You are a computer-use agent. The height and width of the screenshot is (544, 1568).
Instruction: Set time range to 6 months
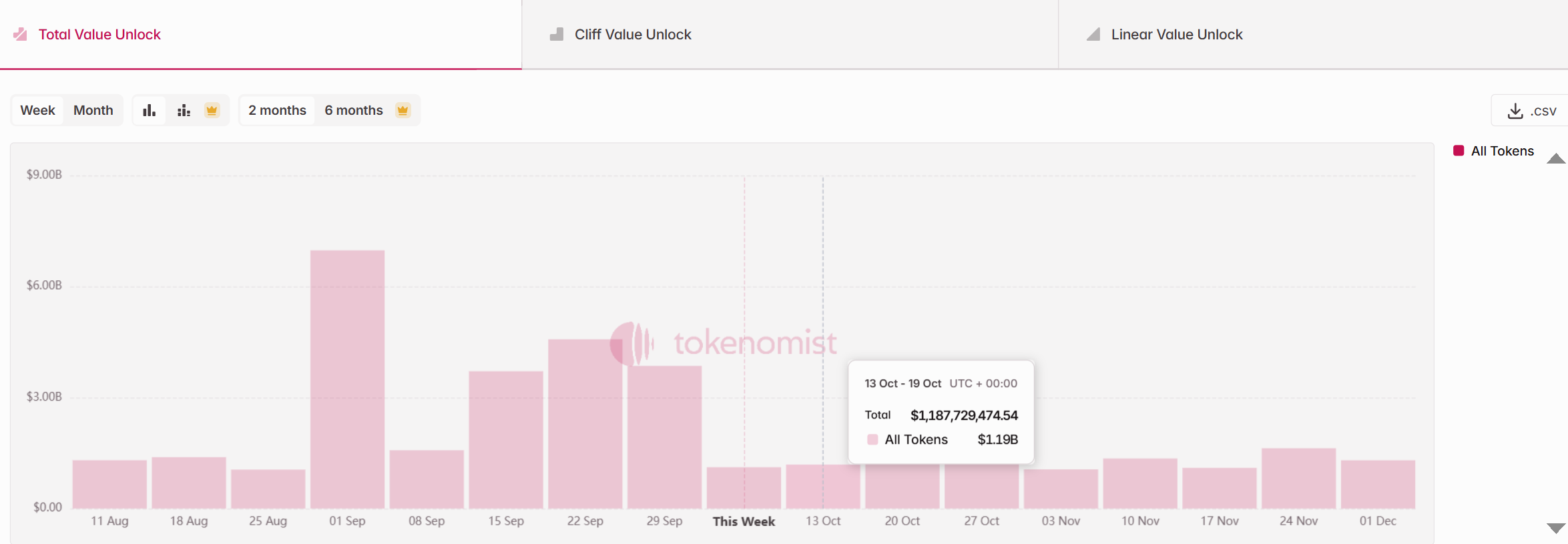point(354,110)
